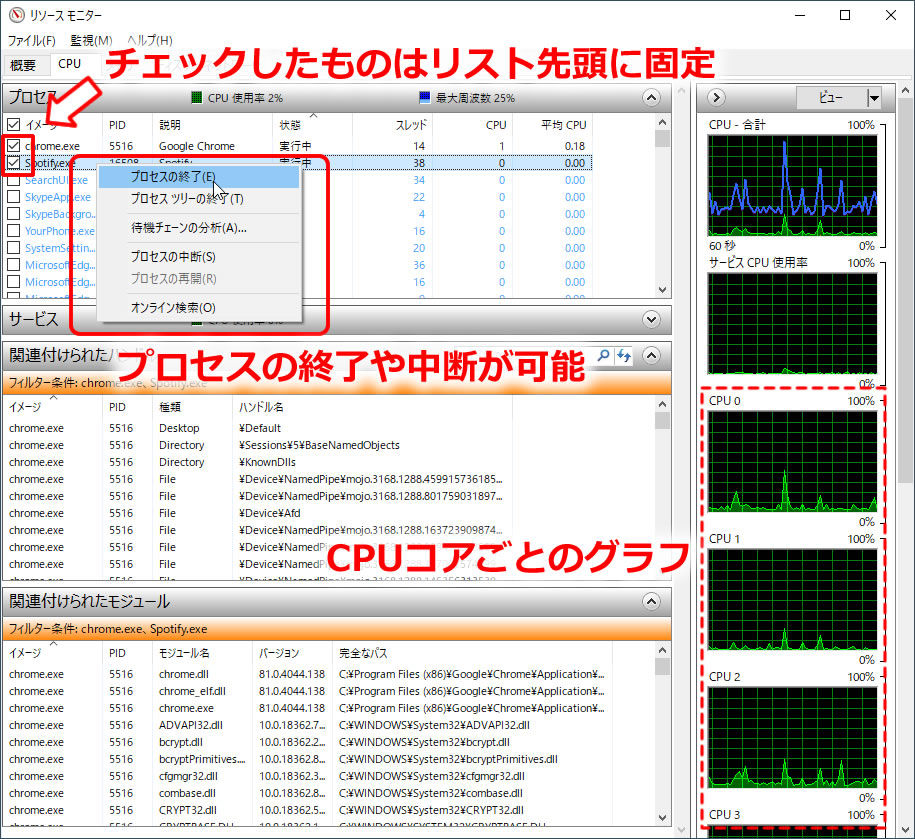Image resolution: width=915 pixels, height=839 pixels.
Task: Expand the Services section chevron
Action: (651, 319)
